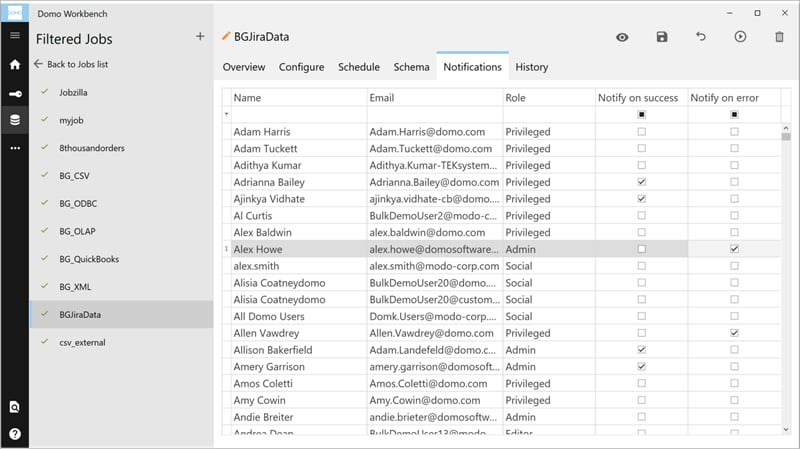The height and width of the screenshot is (449, 800).
Task: Save the job with the floppy disk icon
Action: (662, 37)
